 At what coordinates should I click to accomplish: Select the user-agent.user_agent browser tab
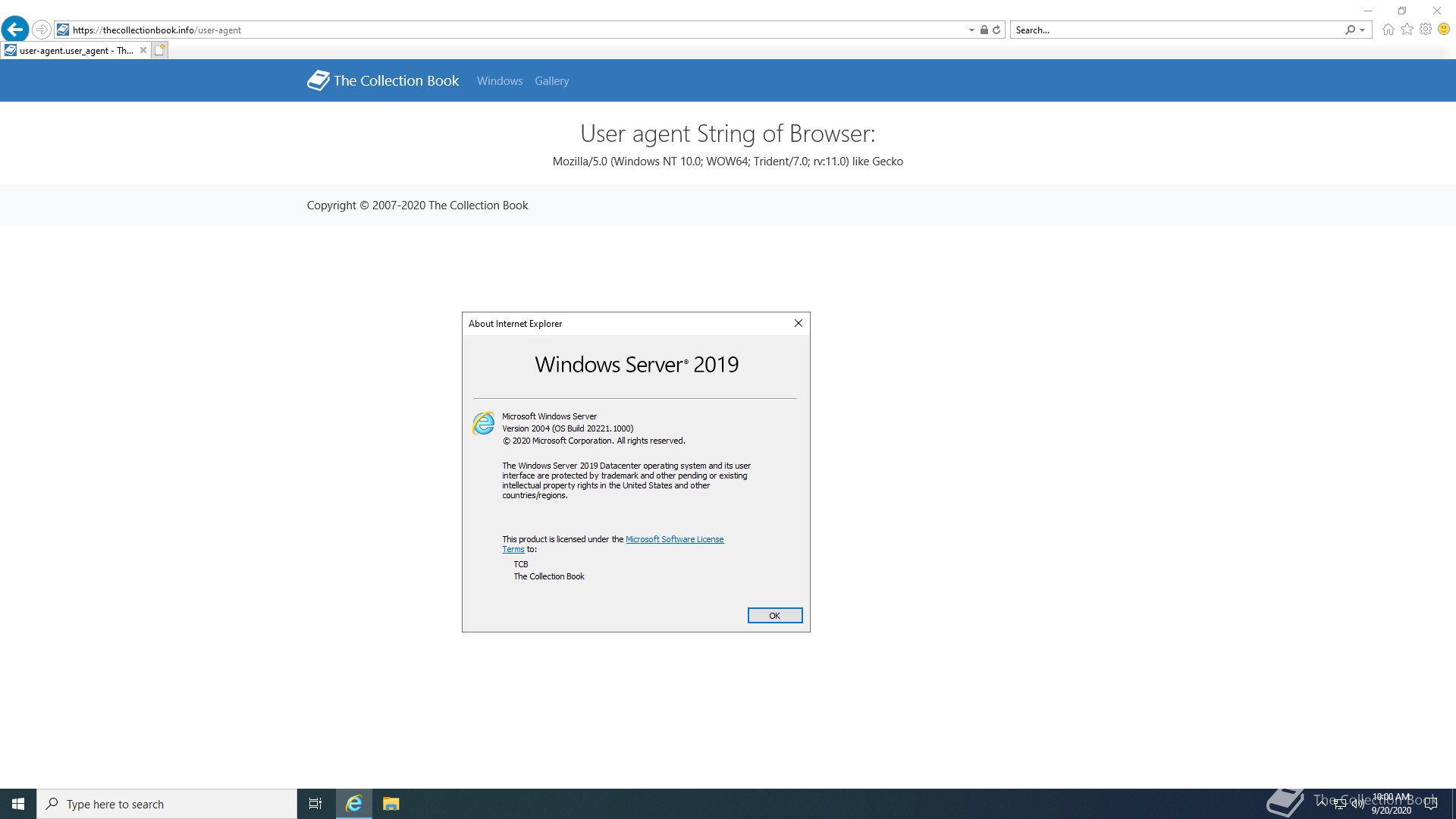[x=76, y=50]
